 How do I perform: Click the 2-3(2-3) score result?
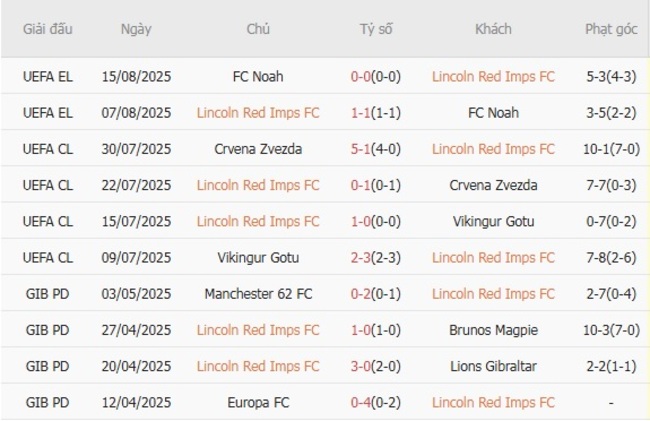tap(376, 257)
